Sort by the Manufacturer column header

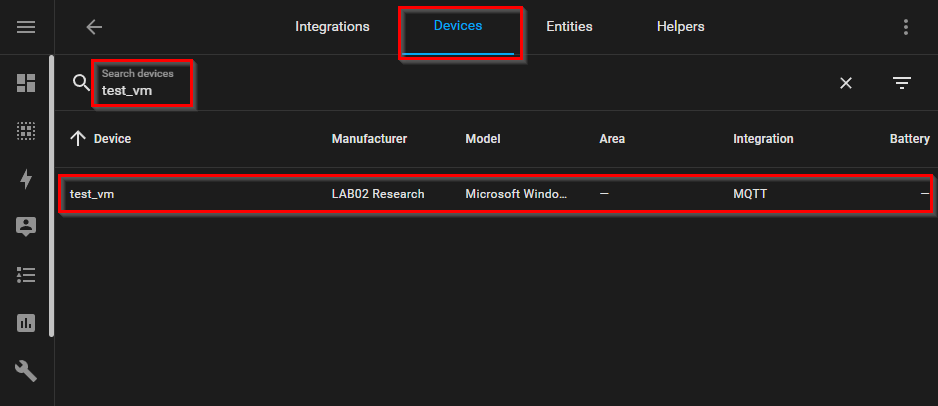(369, 139)
